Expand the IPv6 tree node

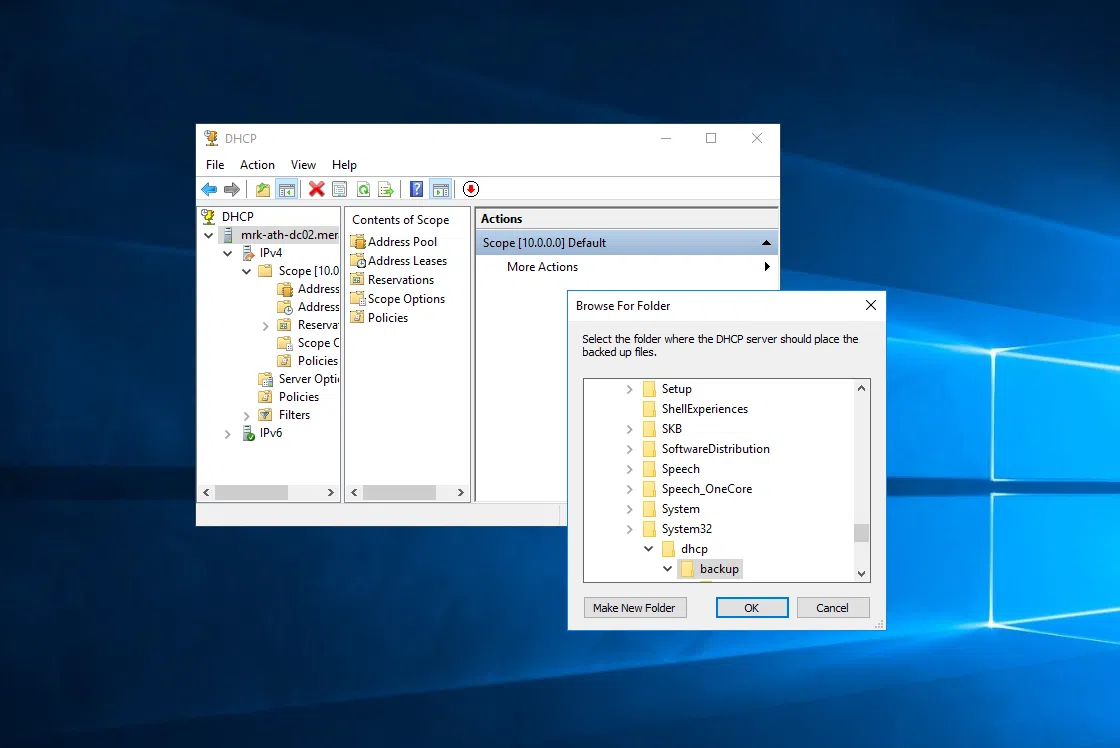[x=227, y=433]
